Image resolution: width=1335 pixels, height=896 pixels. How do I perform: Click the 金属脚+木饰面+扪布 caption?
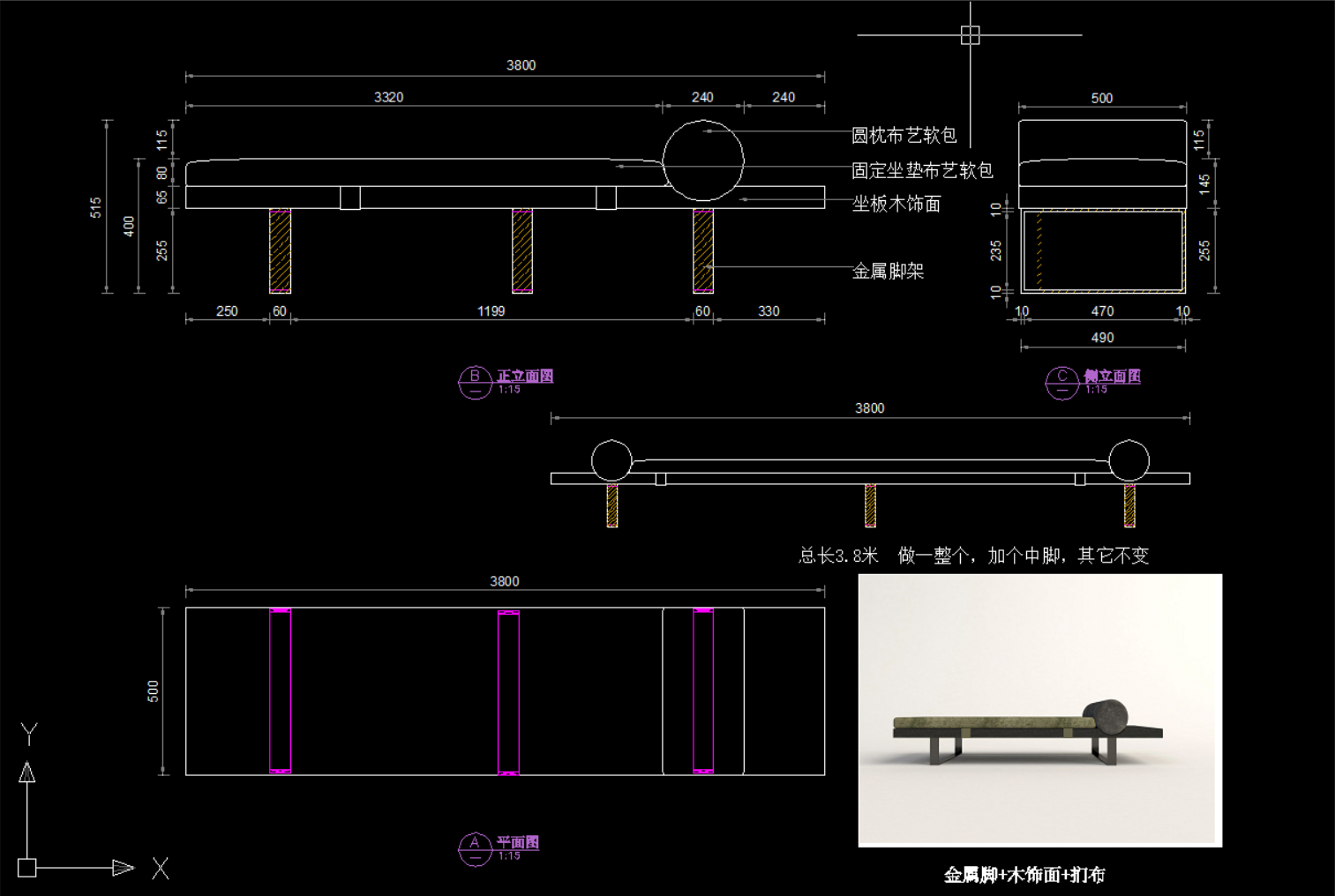tap(1024, 875)
